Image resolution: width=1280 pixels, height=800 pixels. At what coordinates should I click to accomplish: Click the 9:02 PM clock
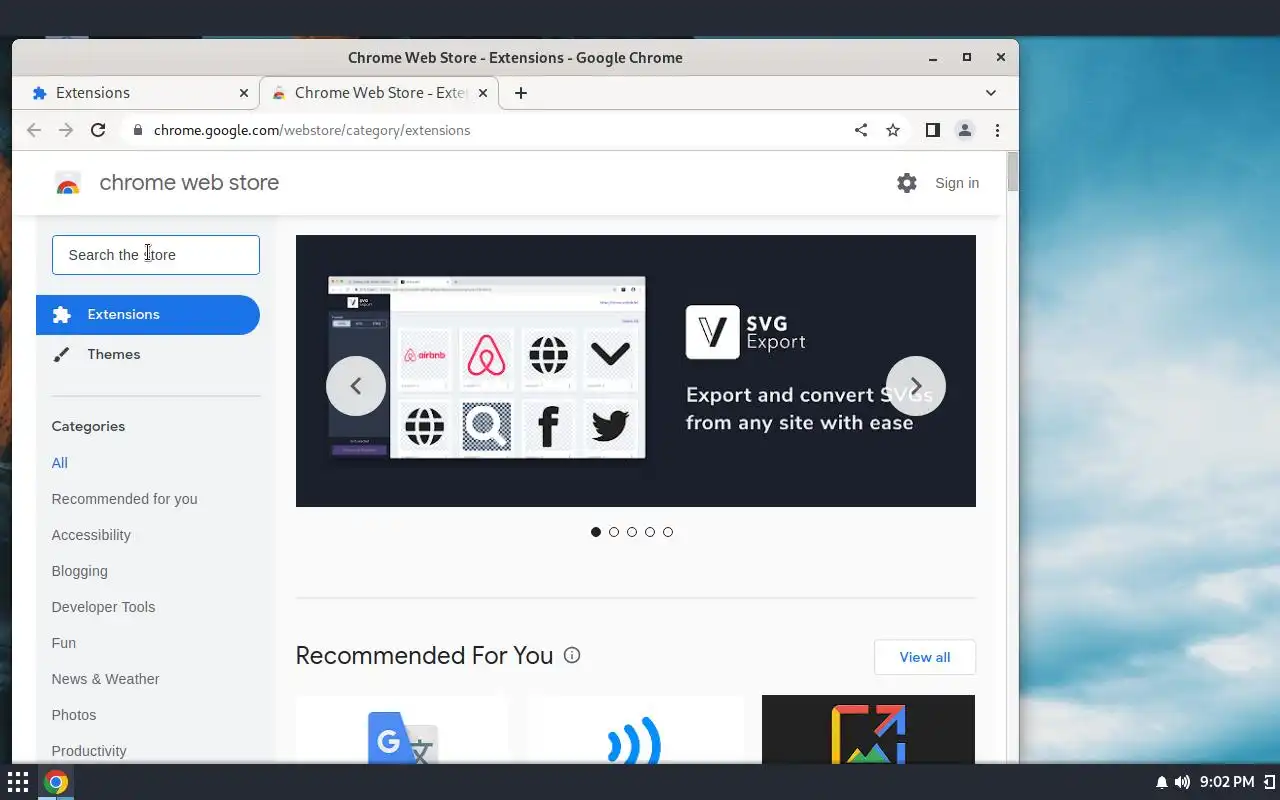[1227, 782]
